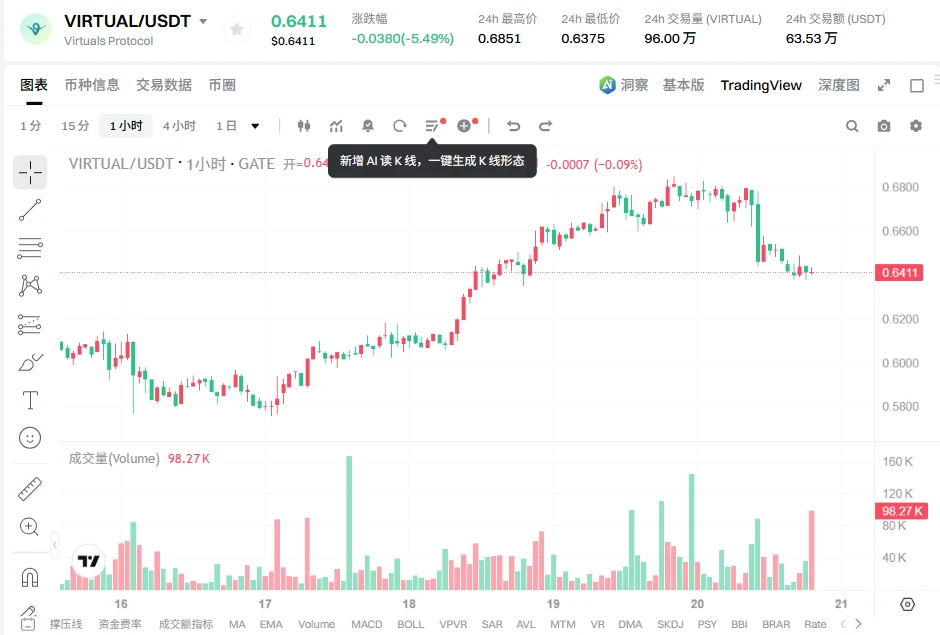Select the trend line drawing tool
The image size is (940, 635).
(x=30, y=210)
